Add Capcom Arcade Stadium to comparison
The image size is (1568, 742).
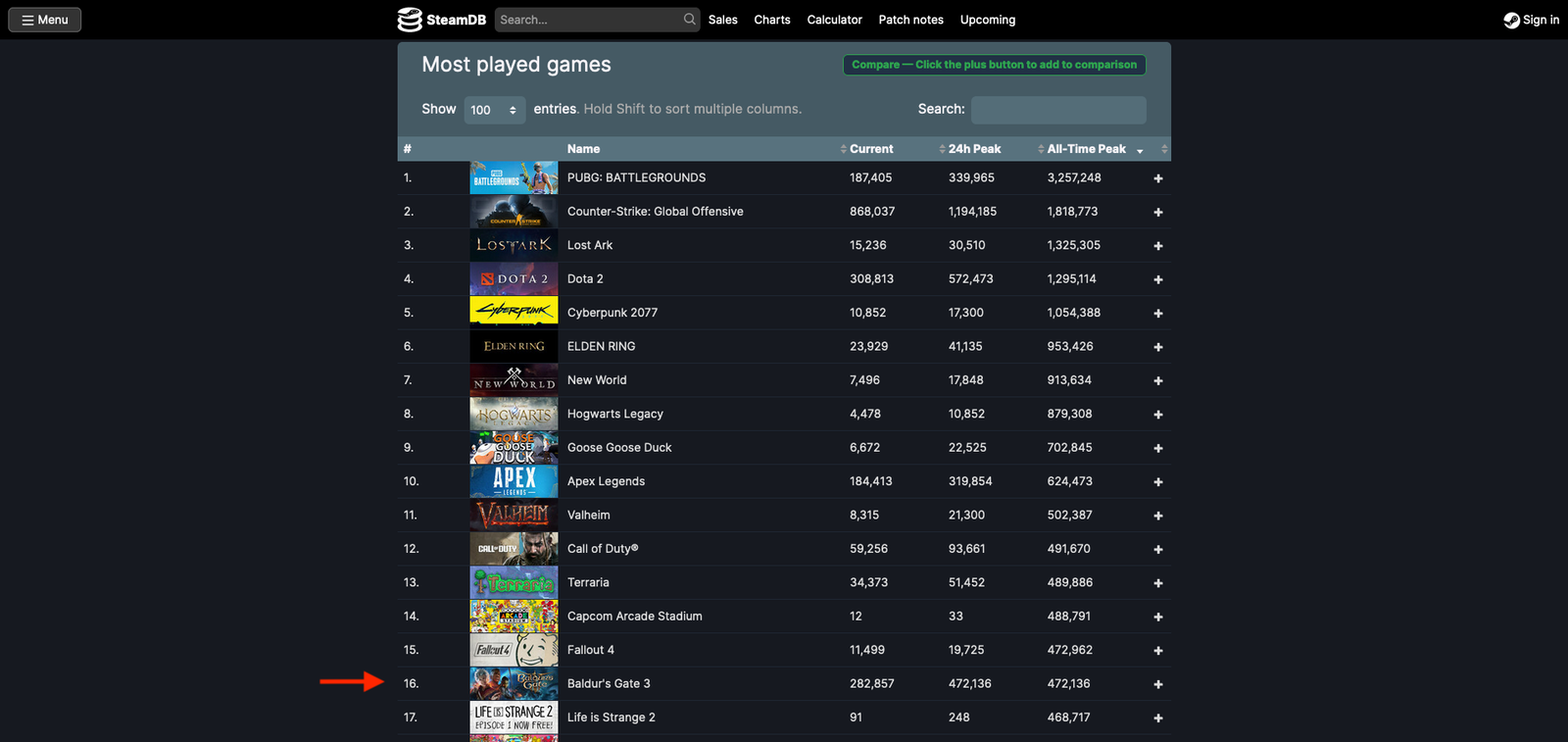[1158, 617]
